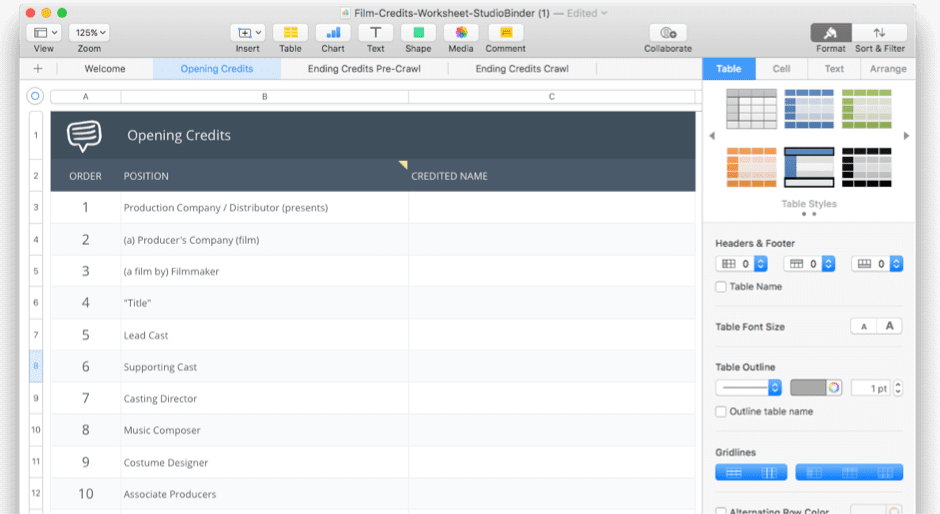Open the Edited title dropdown chevron
This screenshot has height=514, width=940.
tap(604, 13)
